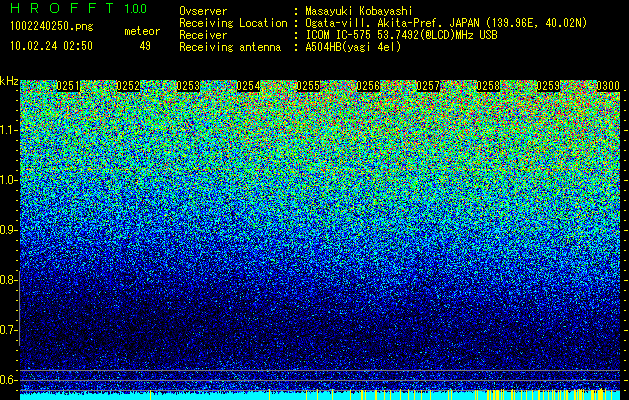Viewport: 629px width, 400px height.
Task: Click the 0252 time marker
Action: pyautogui.click(x=128, y=86)
